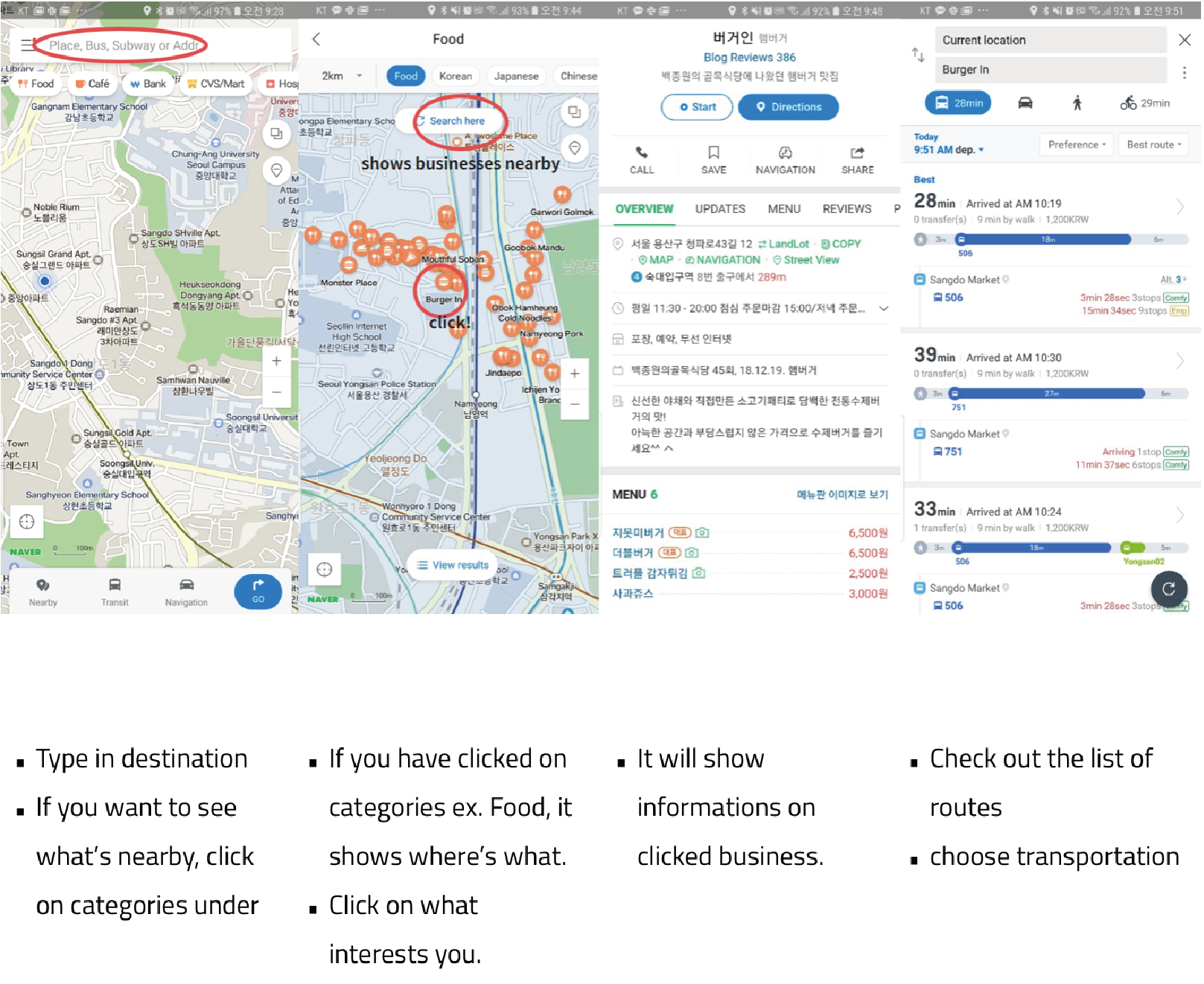Open LandLot link

[x=784, y=244]
